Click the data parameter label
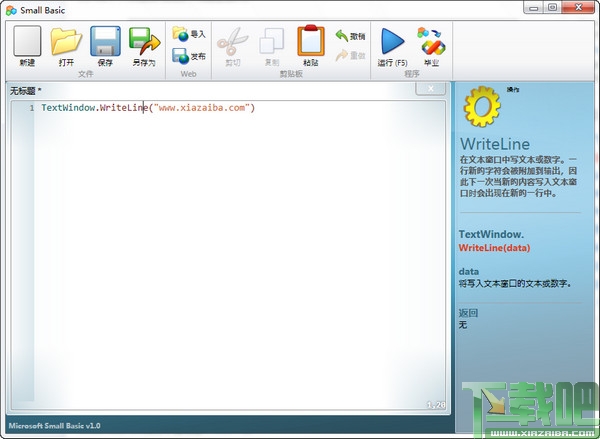Viewport: 600px width, 439px height. [469, 271]
